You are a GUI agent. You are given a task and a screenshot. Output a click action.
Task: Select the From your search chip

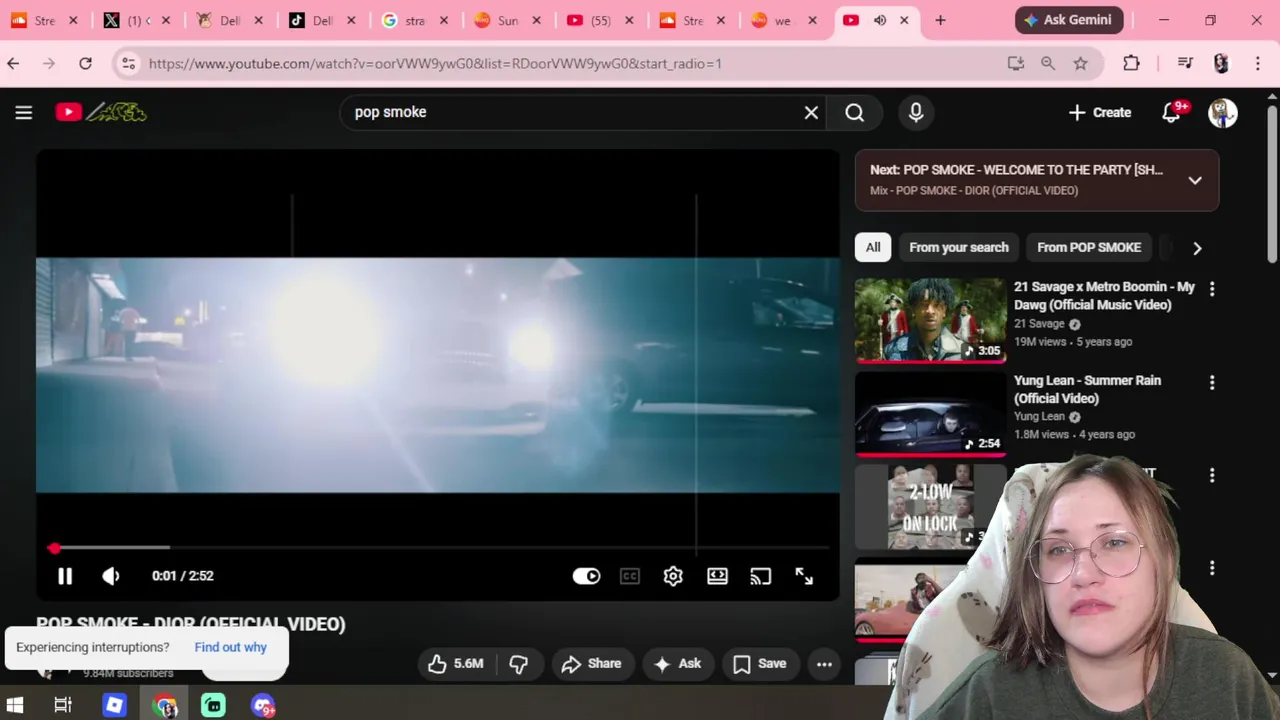[x=959, y=247]
